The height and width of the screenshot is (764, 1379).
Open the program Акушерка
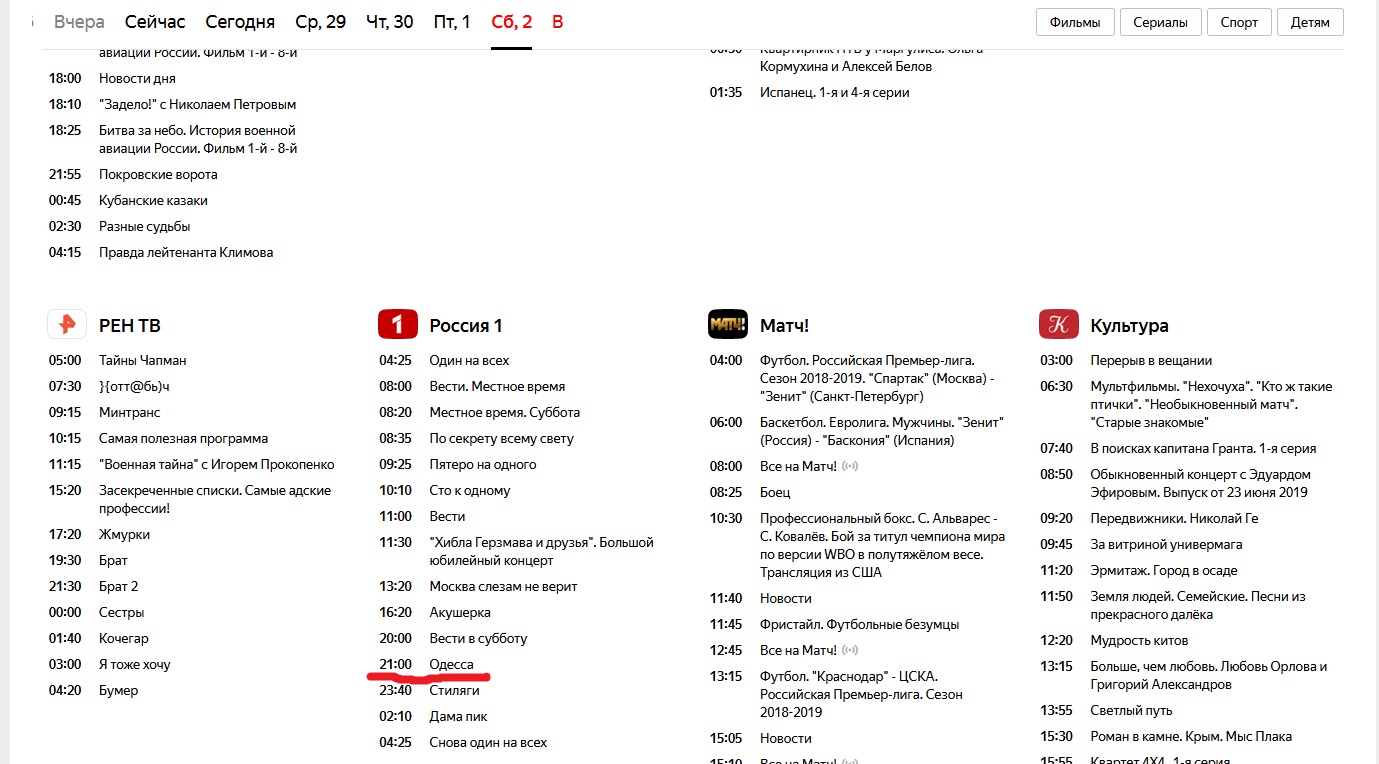(460, 612)
